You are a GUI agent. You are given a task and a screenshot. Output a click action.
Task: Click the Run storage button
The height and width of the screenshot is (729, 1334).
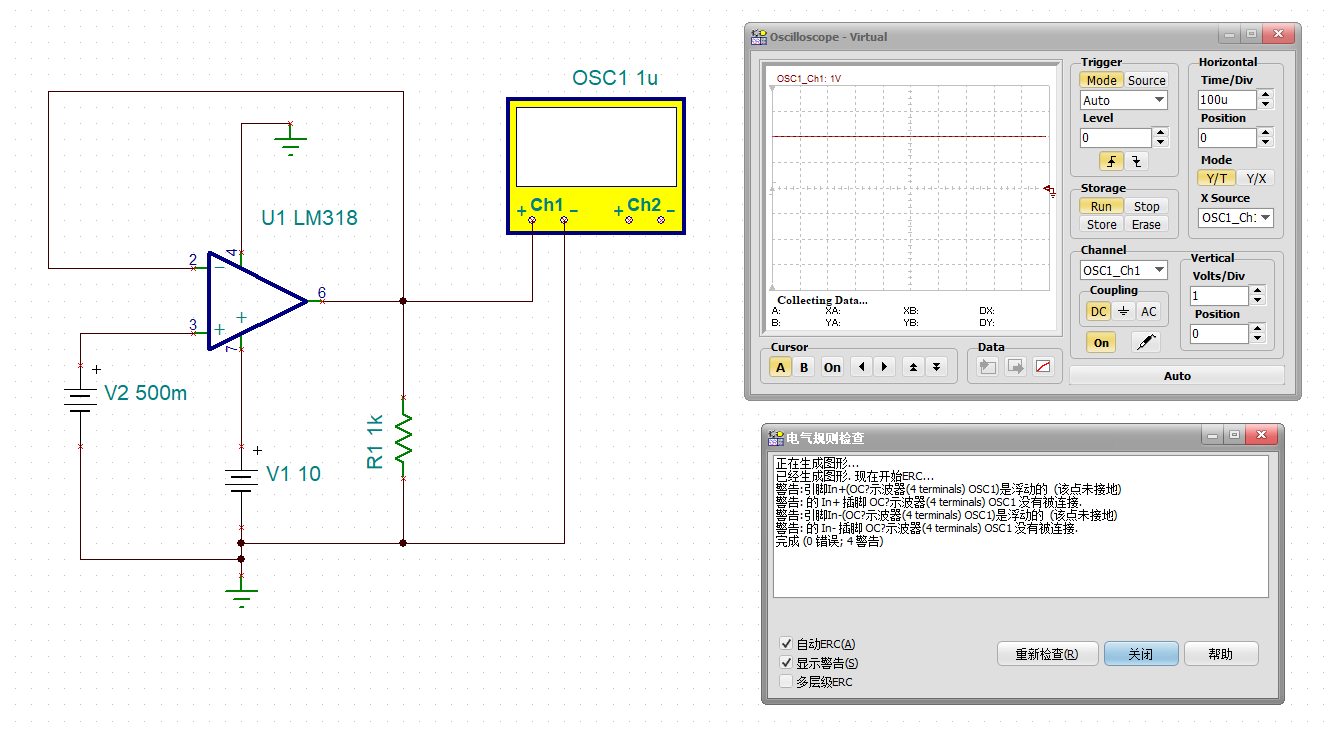pyautogui.click(x=1100, y=206)
